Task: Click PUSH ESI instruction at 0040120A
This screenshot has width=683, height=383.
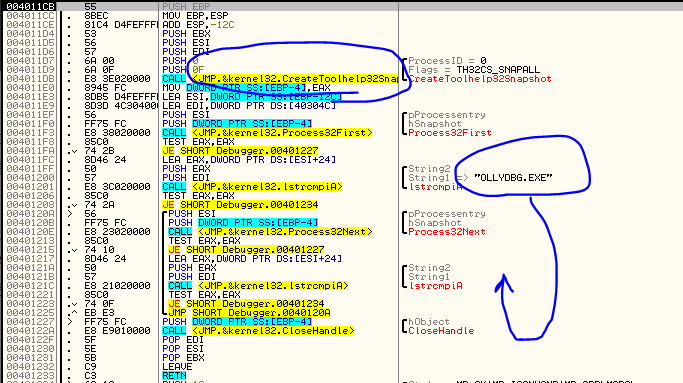Action: (192, 214)
